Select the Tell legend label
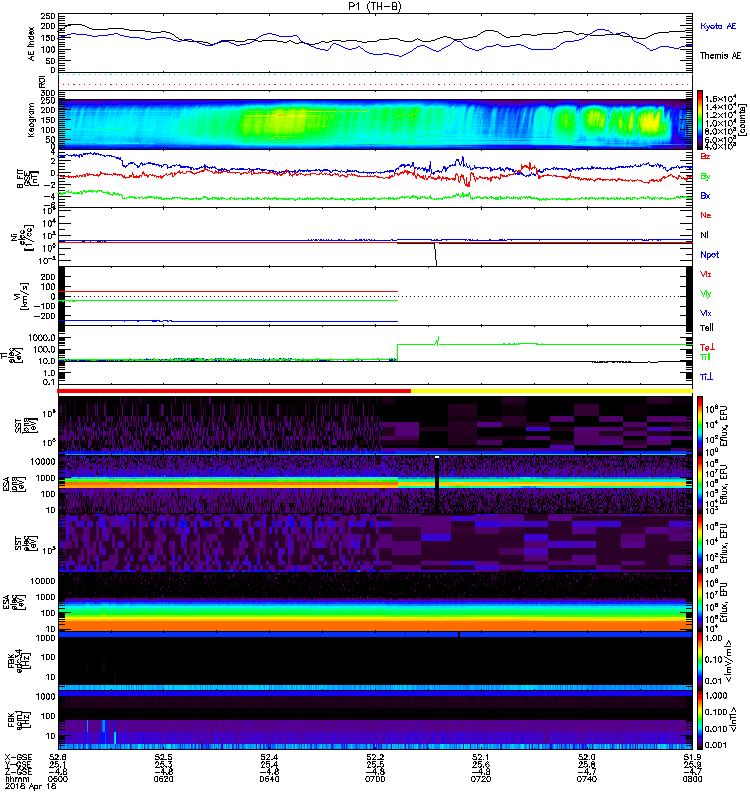Screen dimensions: 750x800 pyautogui.click(x=707, y=328)
